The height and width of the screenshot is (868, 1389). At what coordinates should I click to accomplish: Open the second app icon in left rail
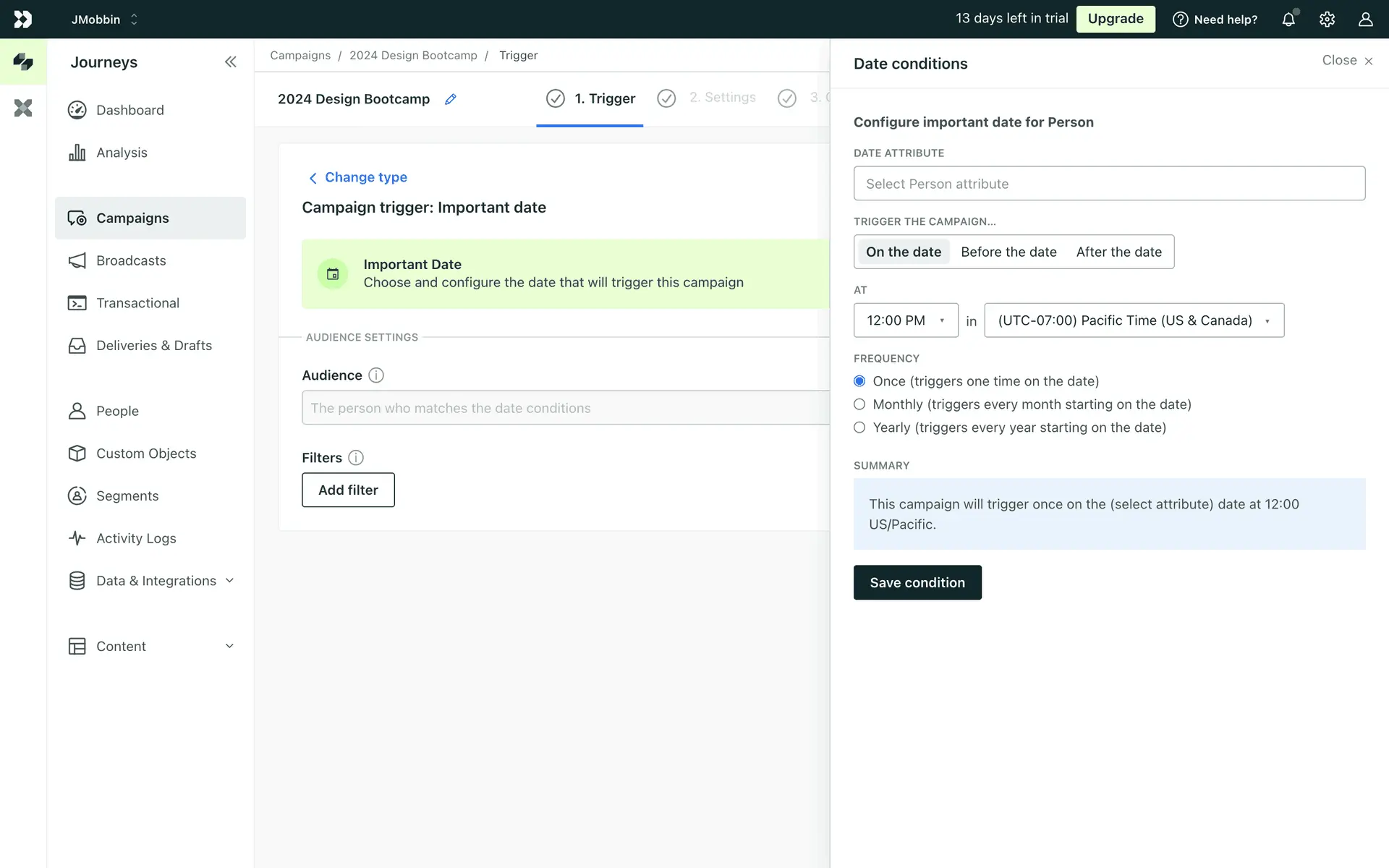click(x=23, y=109)
